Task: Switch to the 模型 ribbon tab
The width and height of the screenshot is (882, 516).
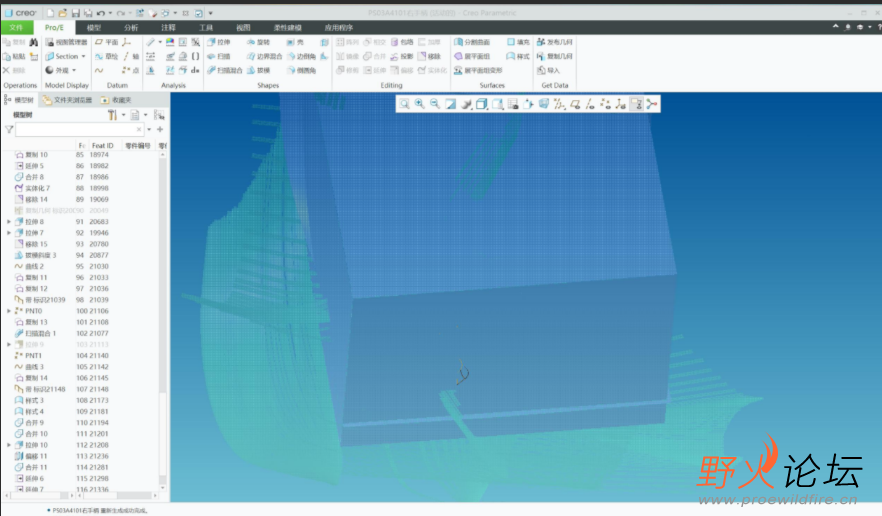Action: [x=94, y=27]
